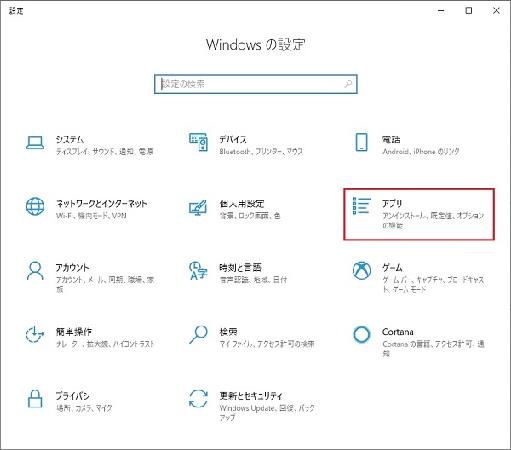
Task: Open the 更新とセキュリティ sync arrows icon
Action: coord(198,398)
